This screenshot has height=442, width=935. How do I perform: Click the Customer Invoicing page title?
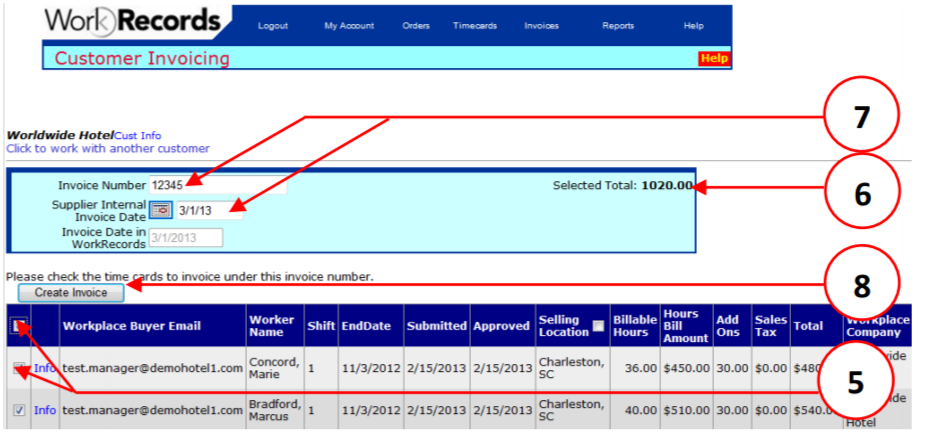(142, 58)
